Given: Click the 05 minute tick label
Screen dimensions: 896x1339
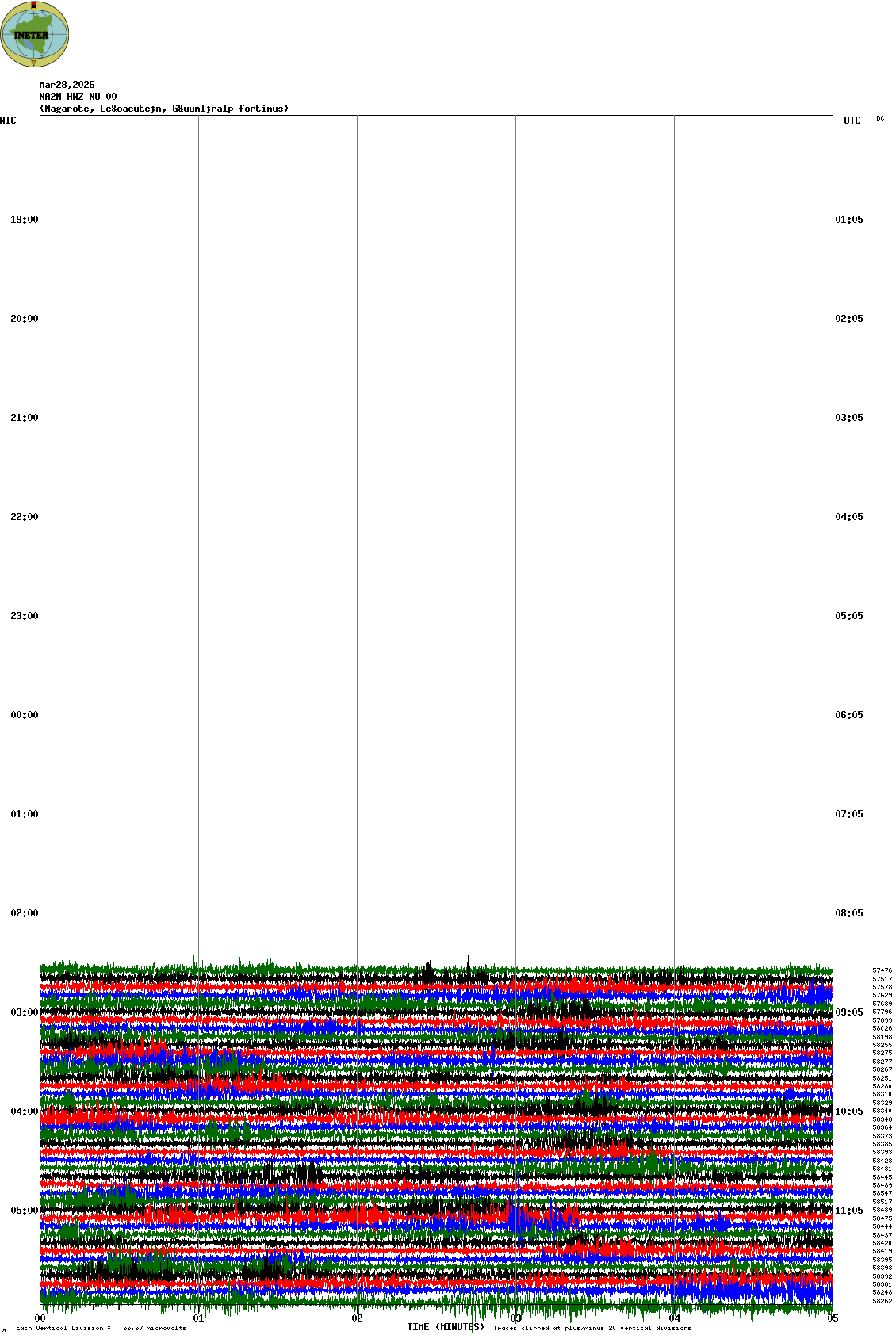Looking at the screenshot, I should click(x=833, y=1318).
